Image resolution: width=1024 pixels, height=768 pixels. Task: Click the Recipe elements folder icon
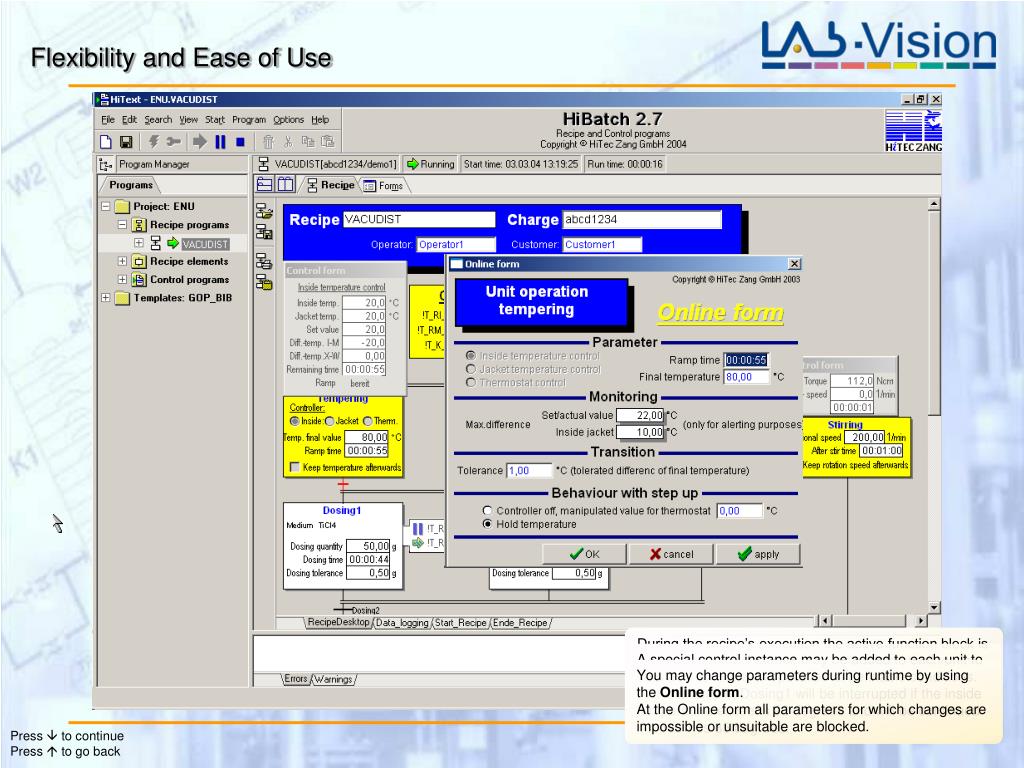point(138,261)
